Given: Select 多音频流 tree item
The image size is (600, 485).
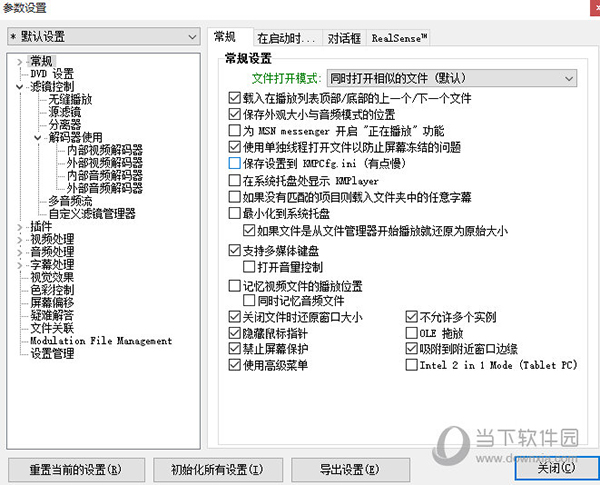Looking at the screenshot, I should pos(70,201).
